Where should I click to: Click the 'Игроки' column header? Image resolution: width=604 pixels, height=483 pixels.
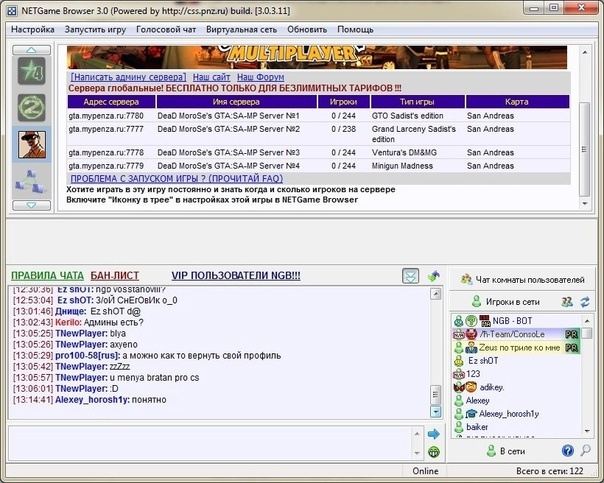tap(343, 102)
